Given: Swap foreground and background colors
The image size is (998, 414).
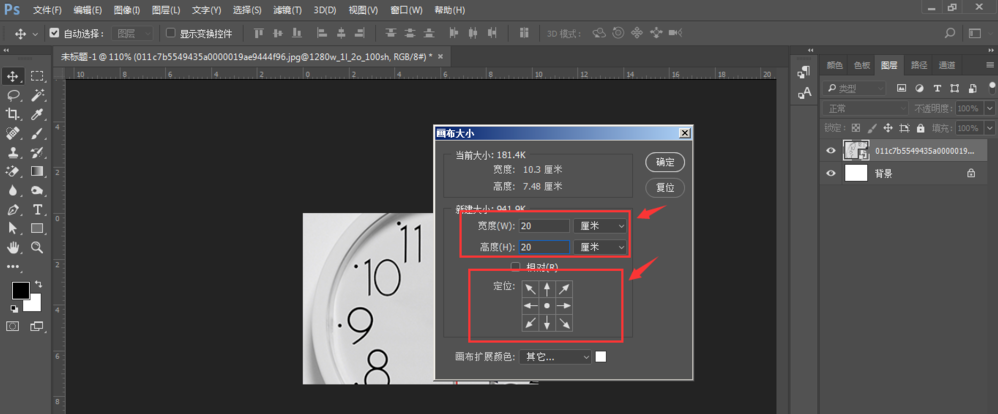Looking at the screenshot, I should pyautogui.click(x=38, y=283).
